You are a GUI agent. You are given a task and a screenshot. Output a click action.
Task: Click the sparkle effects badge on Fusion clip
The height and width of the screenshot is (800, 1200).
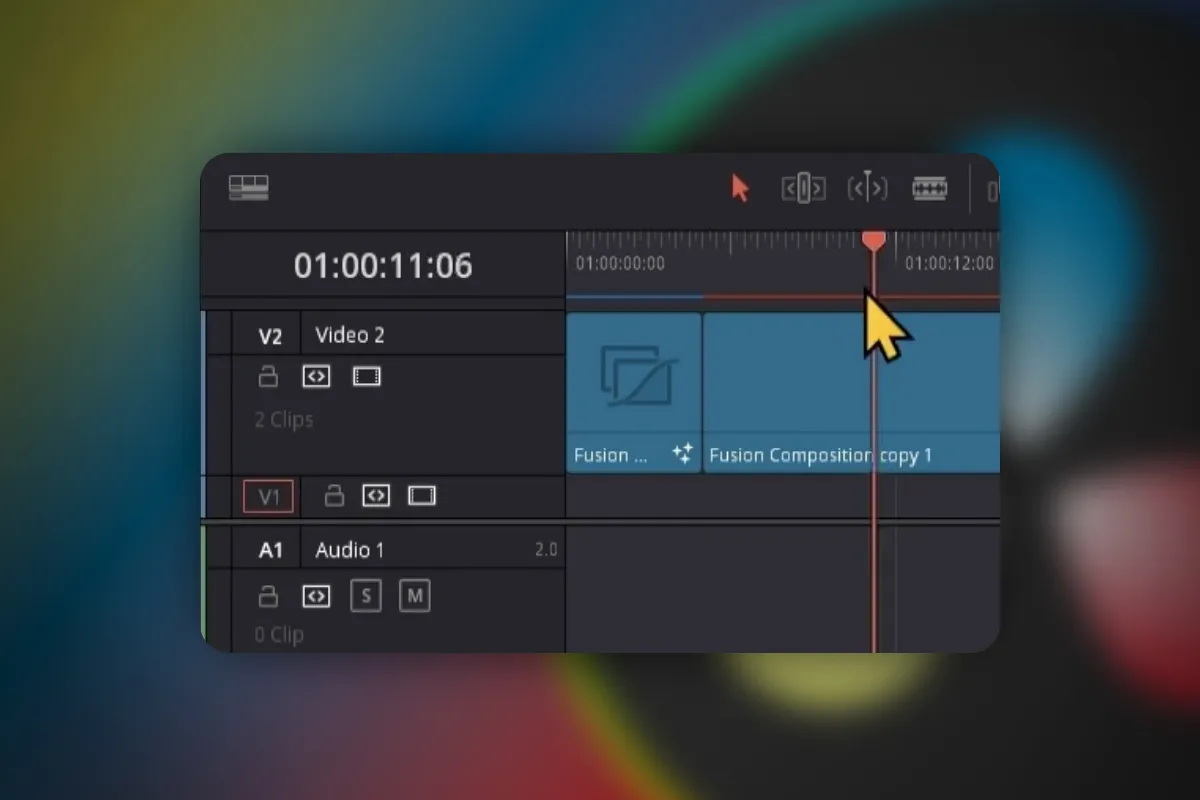click(683, 455)
